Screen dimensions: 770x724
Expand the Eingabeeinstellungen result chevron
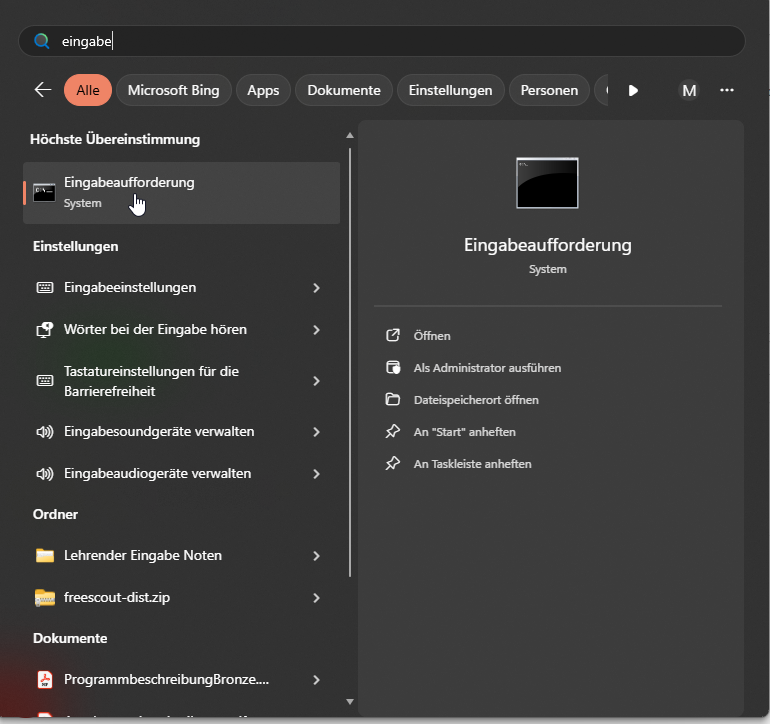pos(316,288)
